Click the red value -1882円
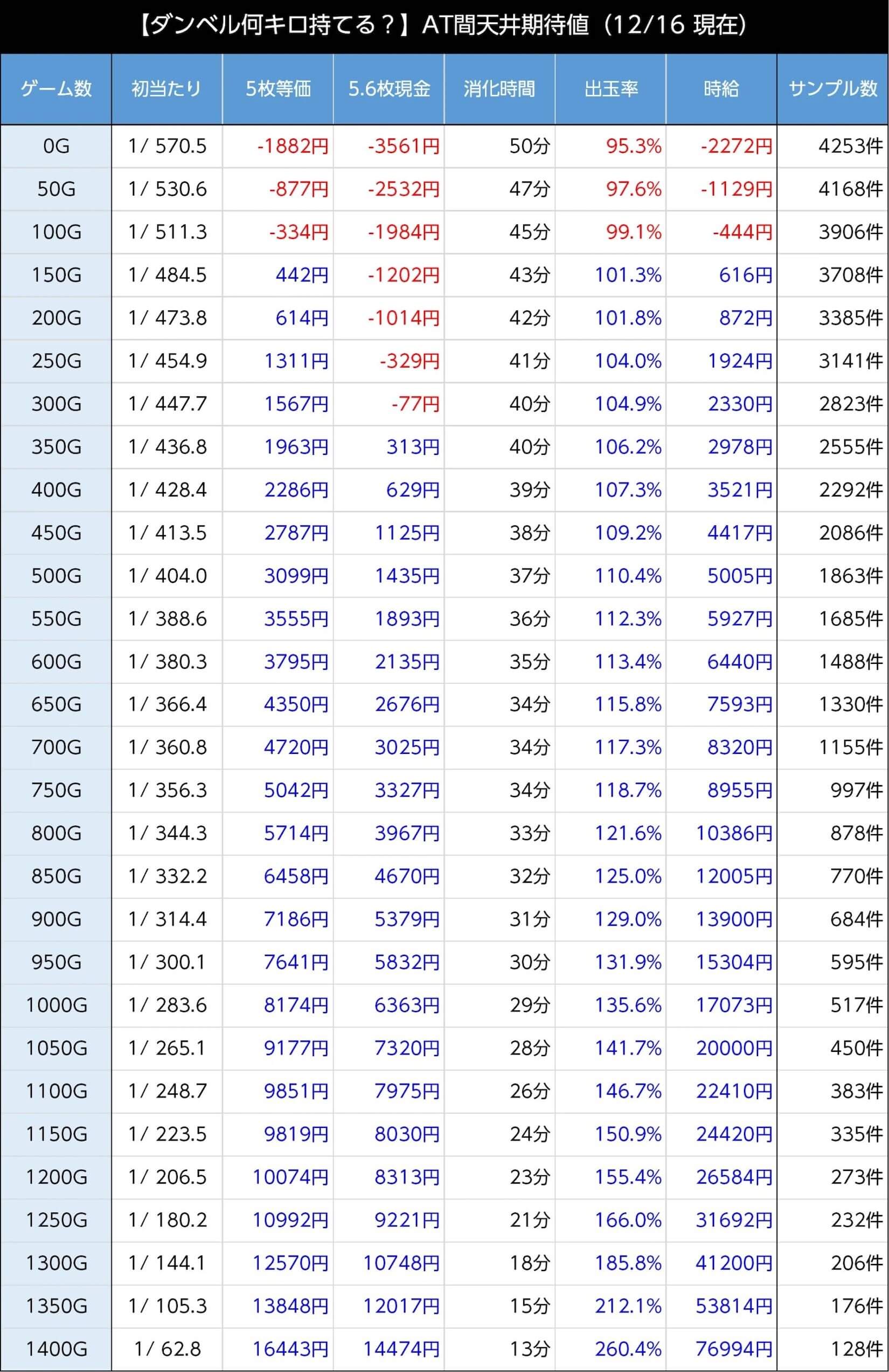Image resolution: width=889 pixels, height=1372 pixels. tap(294, 147)
